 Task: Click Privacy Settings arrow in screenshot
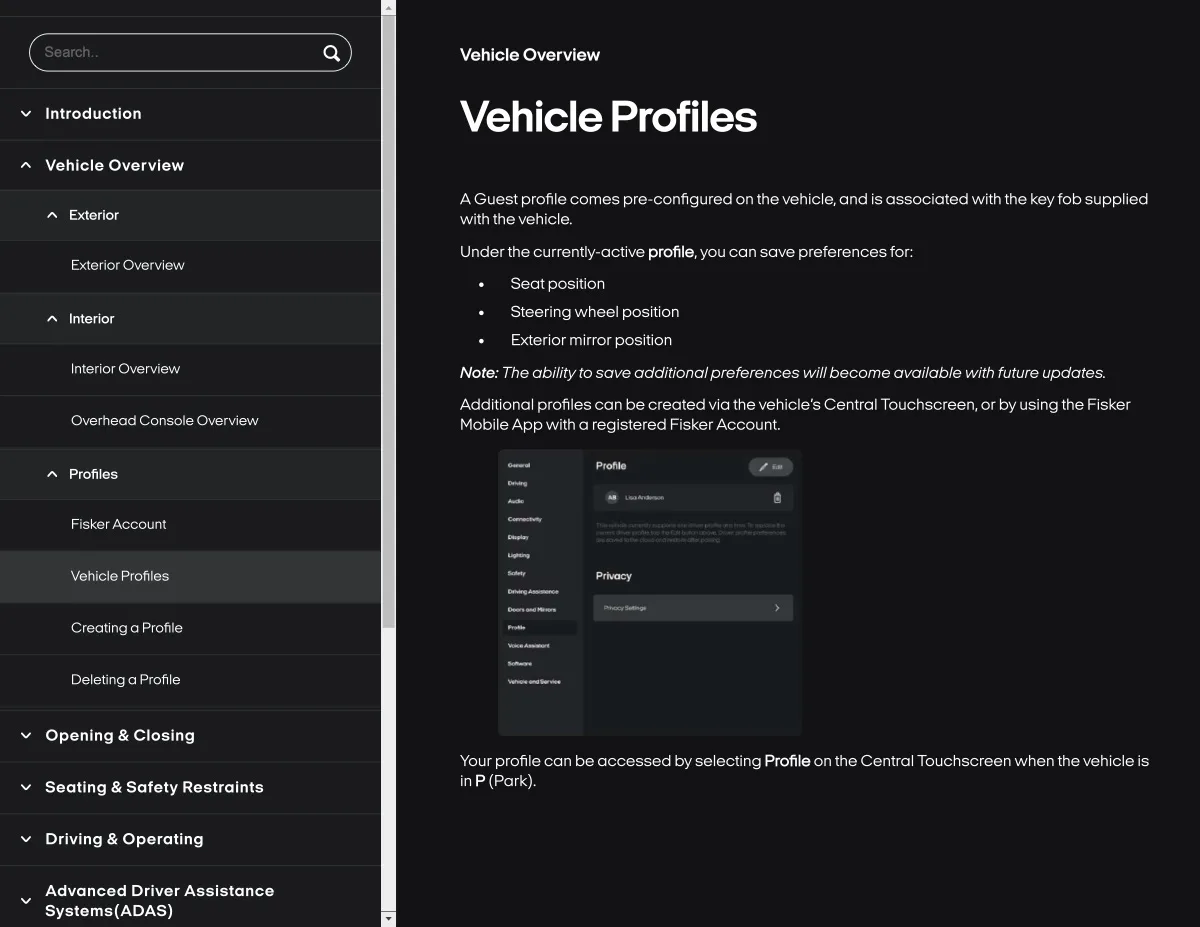[x=777, y=608]
